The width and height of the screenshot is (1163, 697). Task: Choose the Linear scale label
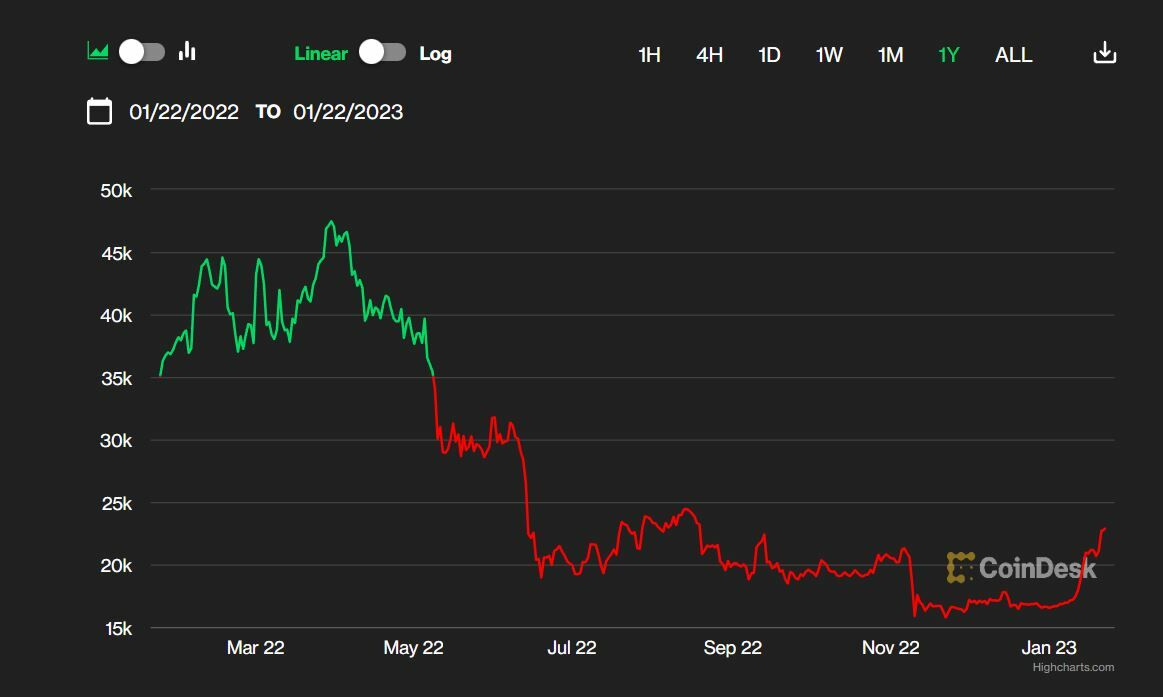point(320,53)
